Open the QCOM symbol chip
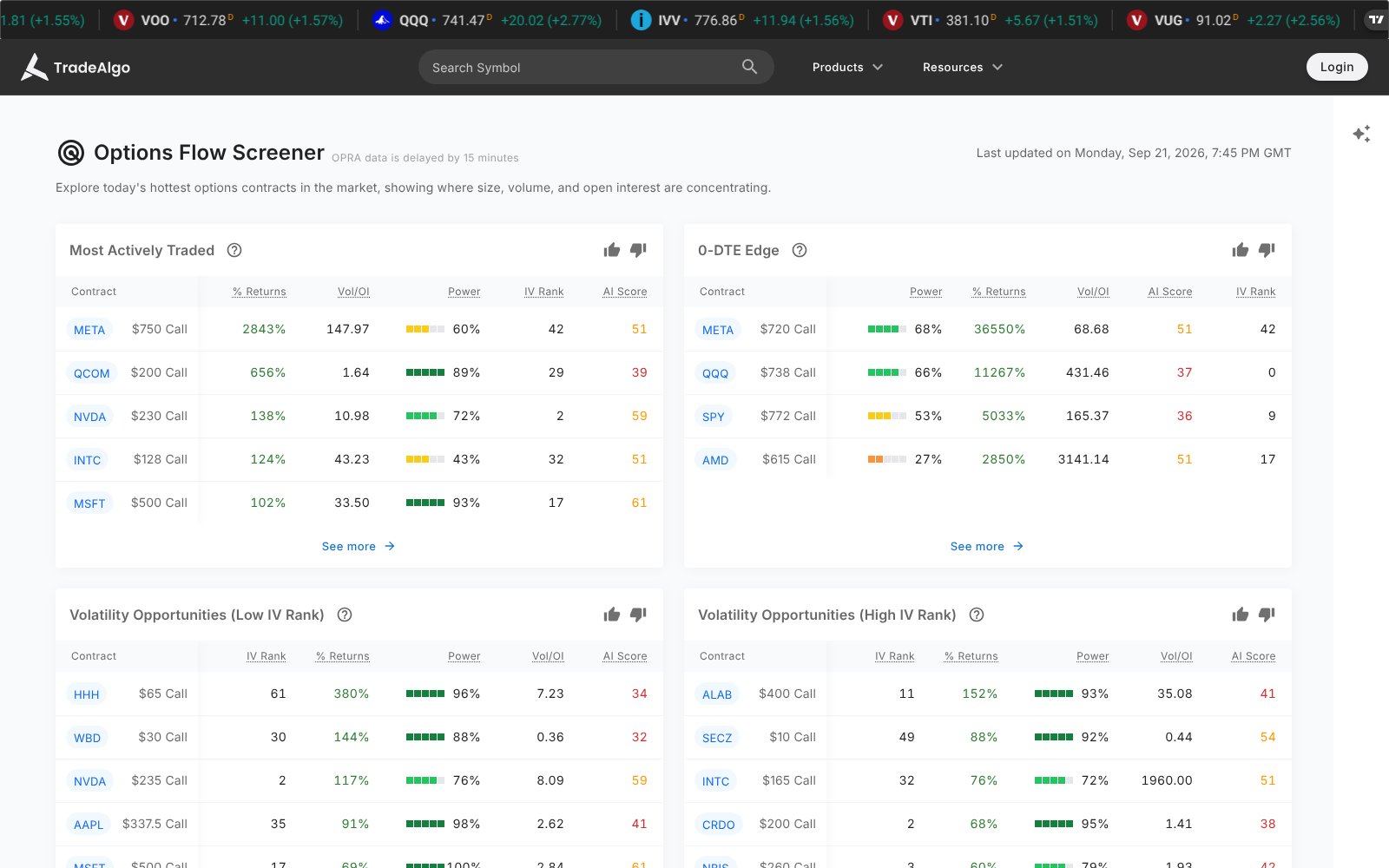1389x868 pixels. point(92,373)
